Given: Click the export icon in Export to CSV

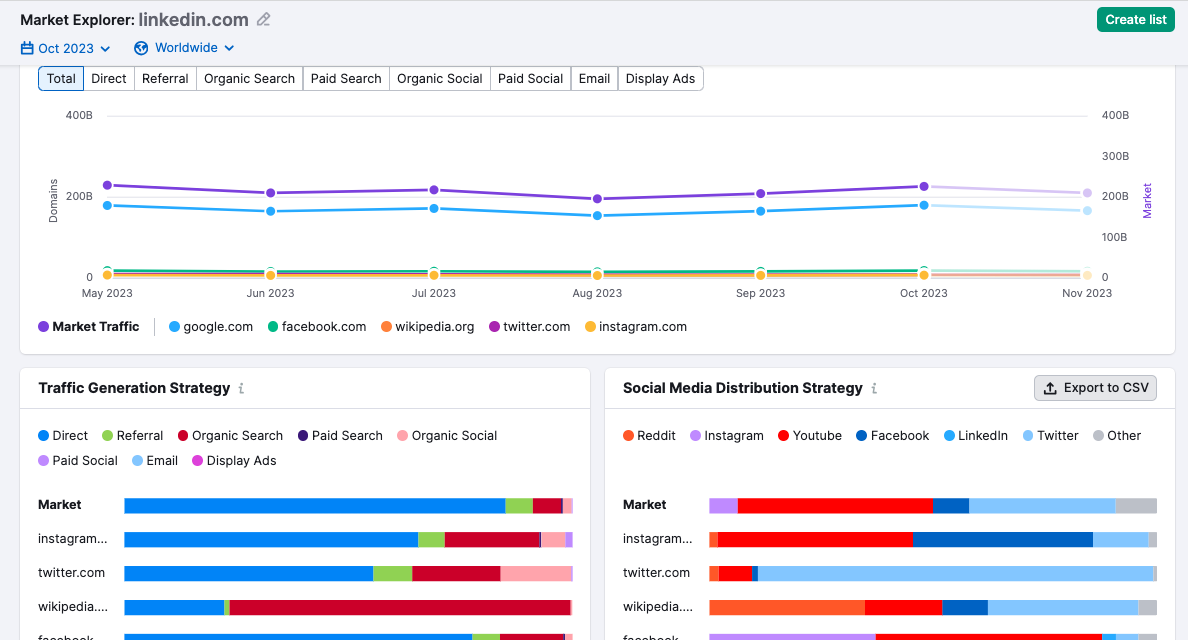Looking at the screenshot, I should tap(1050, 389).
